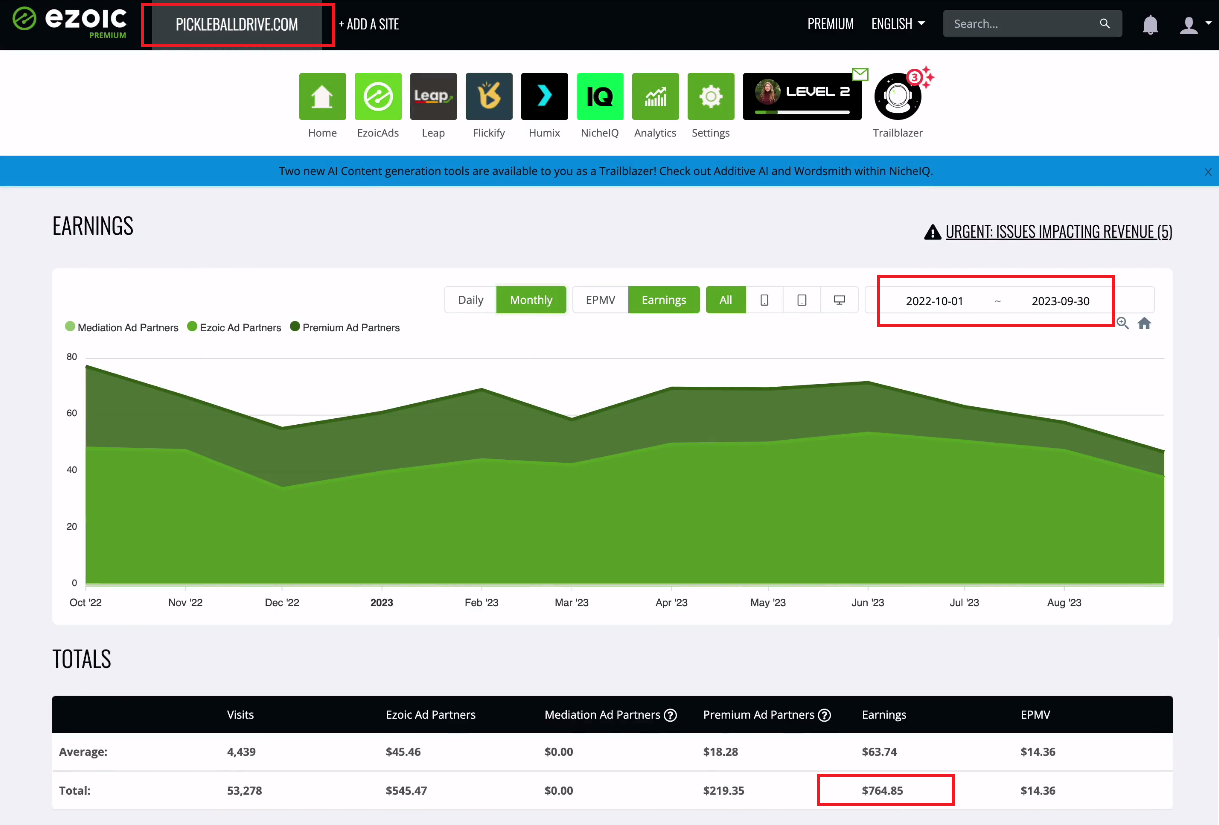Click the Average $45.46 Ezoic cell
Viewport: 1219px width, 825px height.
pyautogui.click(x=404, y=751)
